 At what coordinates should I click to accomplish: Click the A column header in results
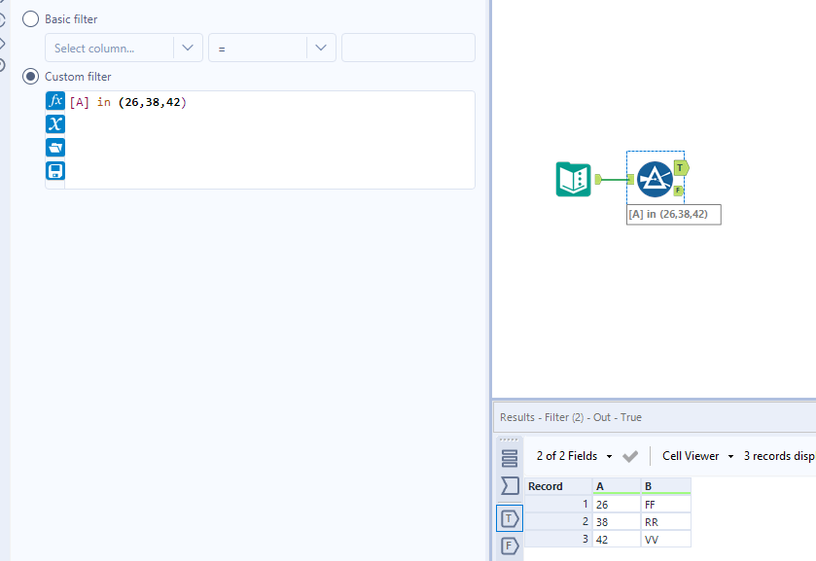tap(617, 486)
